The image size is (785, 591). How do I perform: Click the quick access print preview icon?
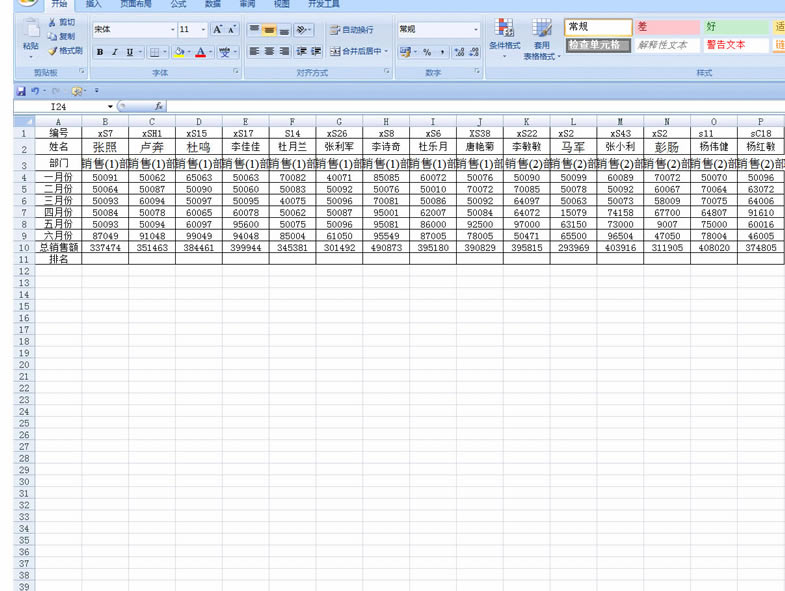(77, 91)
